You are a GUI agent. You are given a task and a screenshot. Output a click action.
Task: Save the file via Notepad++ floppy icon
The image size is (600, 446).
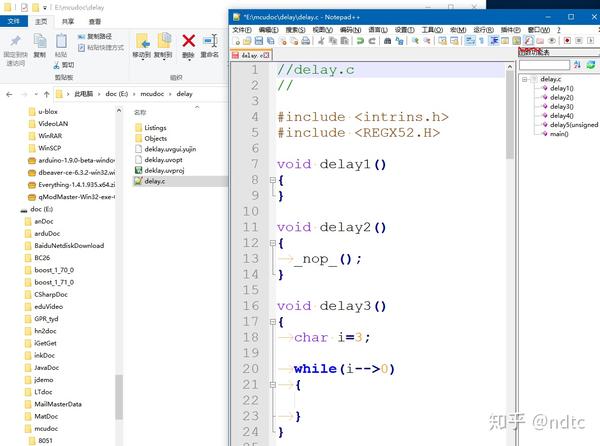point(259,41)
